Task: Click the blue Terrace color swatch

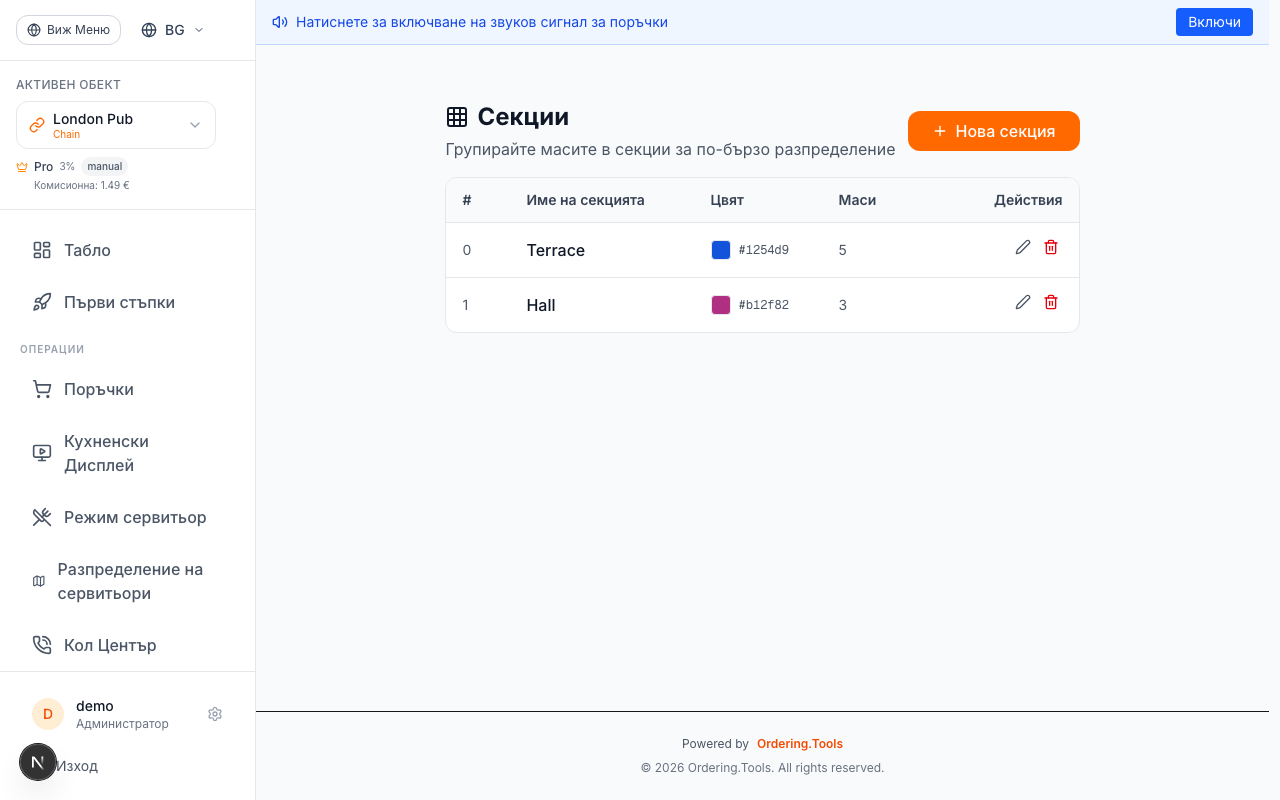Action: [x=721, y=250]
